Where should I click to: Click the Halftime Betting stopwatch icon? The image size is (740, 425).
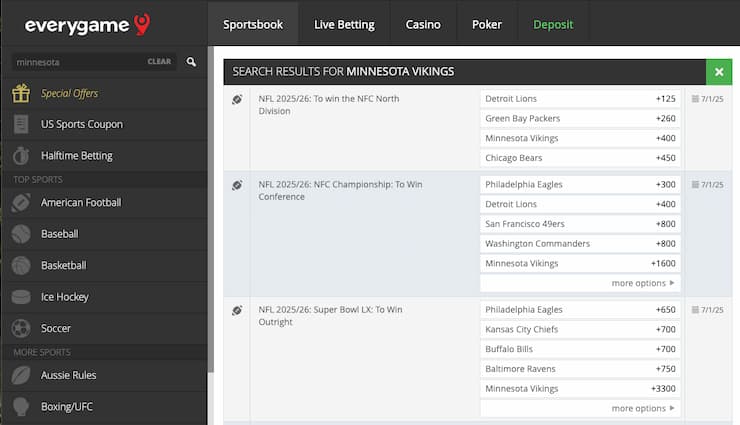[x=21, y=156]
